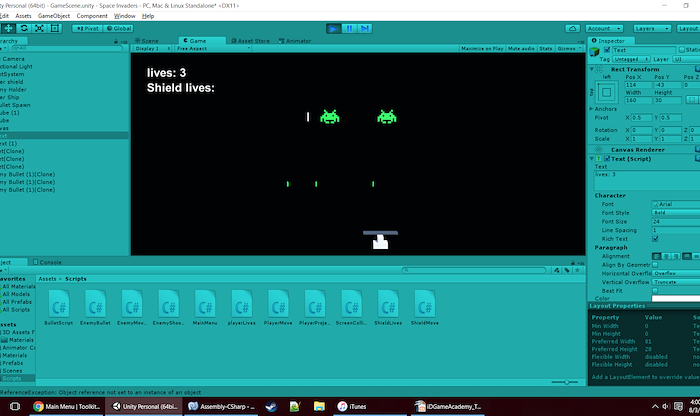This screenshot has height=416, width=700.
Task: Open the Help menu
Action: click(x=148, y=16)
